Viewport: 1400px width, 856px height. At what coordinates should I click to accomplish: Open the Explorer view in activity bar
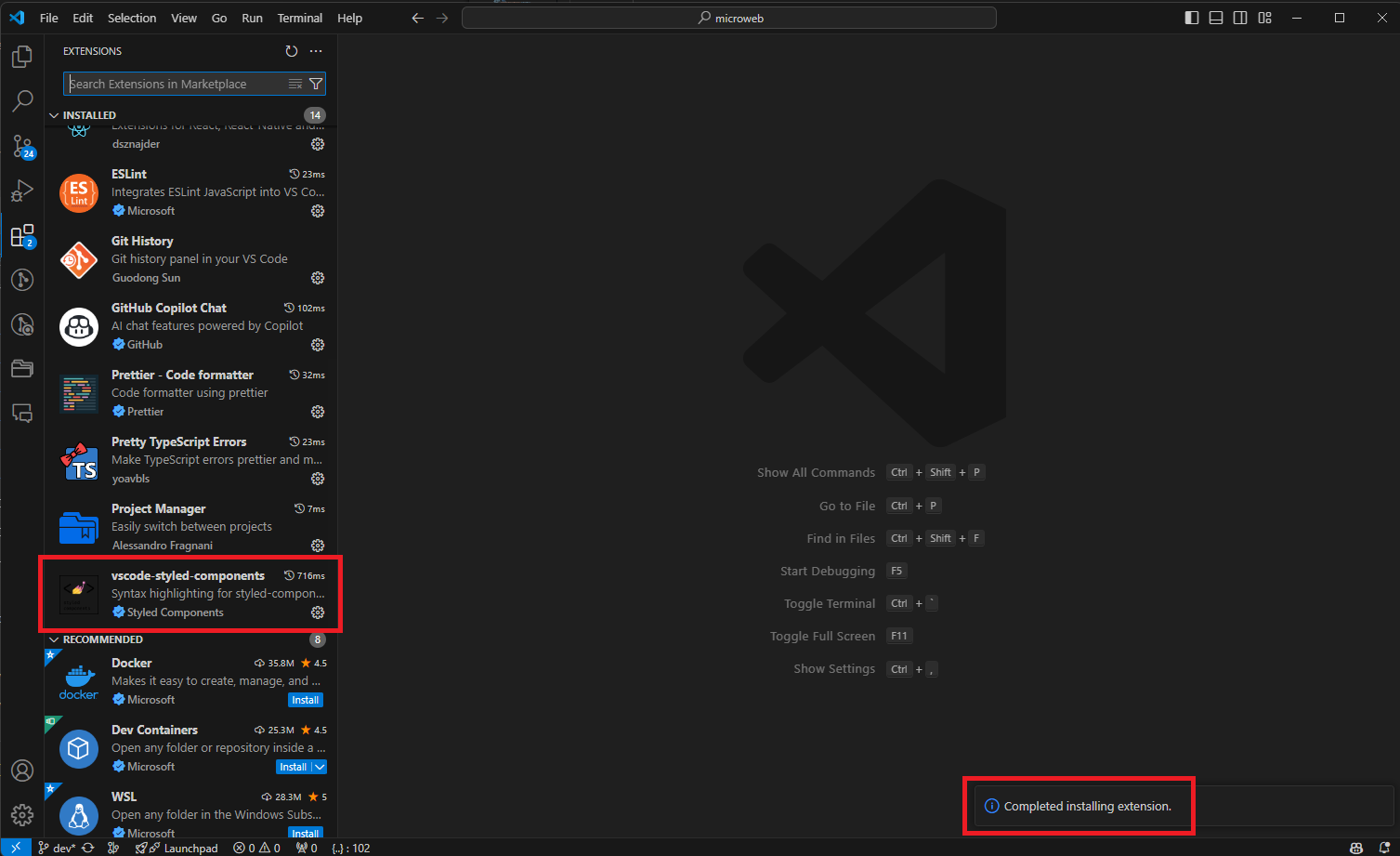22,58
